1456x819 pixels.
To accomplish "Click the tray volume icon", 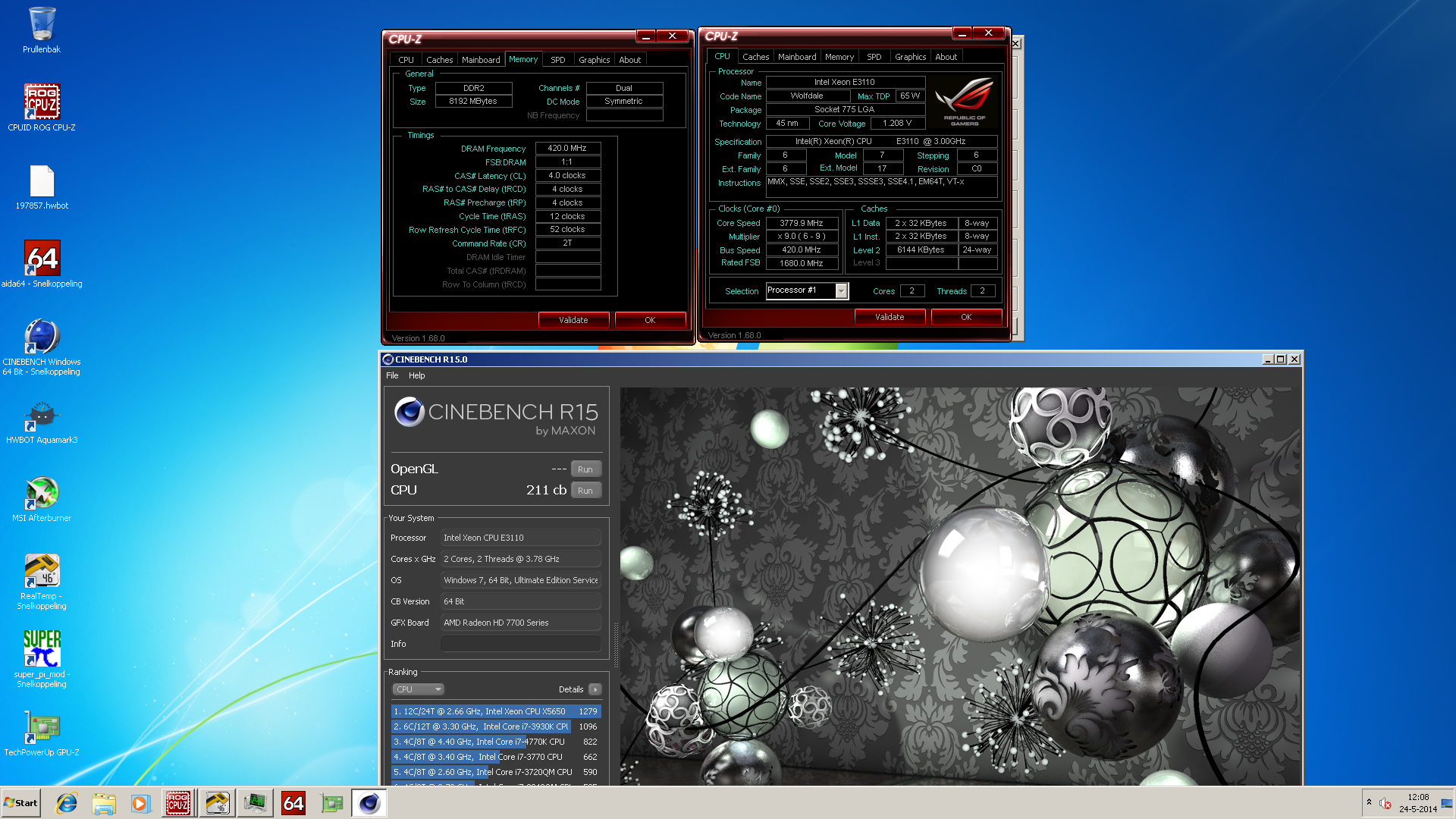I will coord(1385,803).
